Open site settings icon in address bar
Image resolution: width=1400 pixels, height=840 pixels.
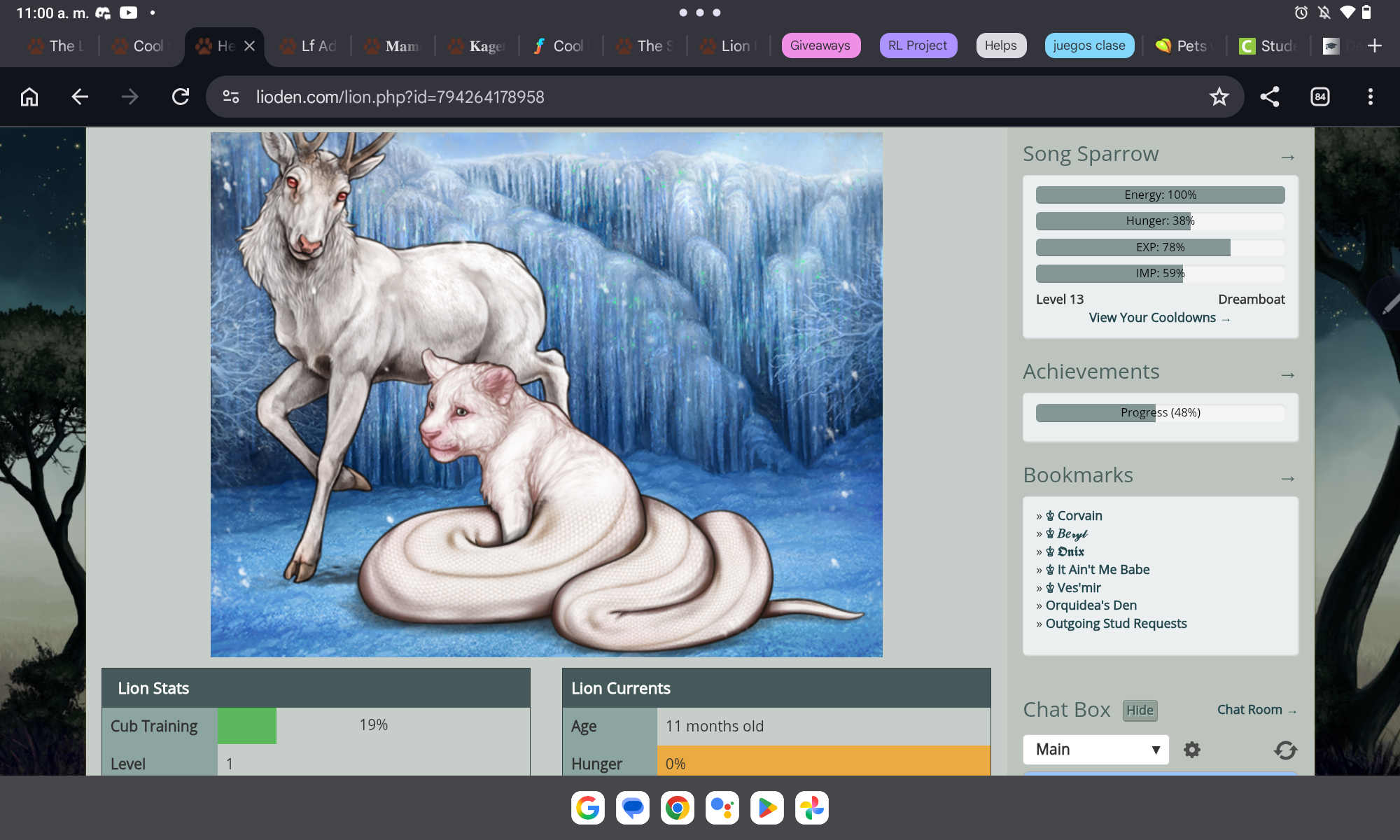click(x=231, y=97)
